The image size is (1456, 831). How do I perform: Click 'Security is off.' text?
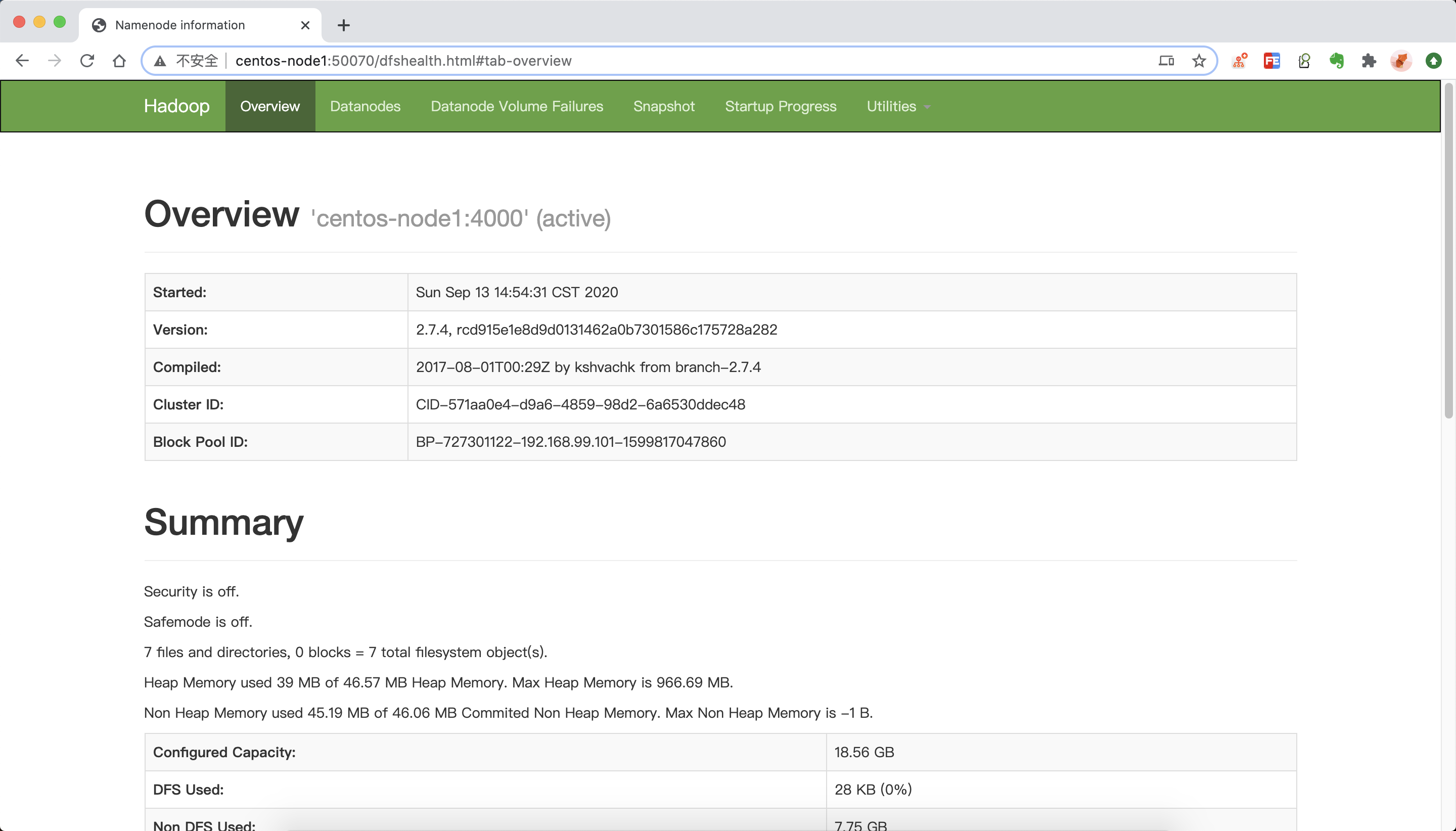tap(191, 591)
